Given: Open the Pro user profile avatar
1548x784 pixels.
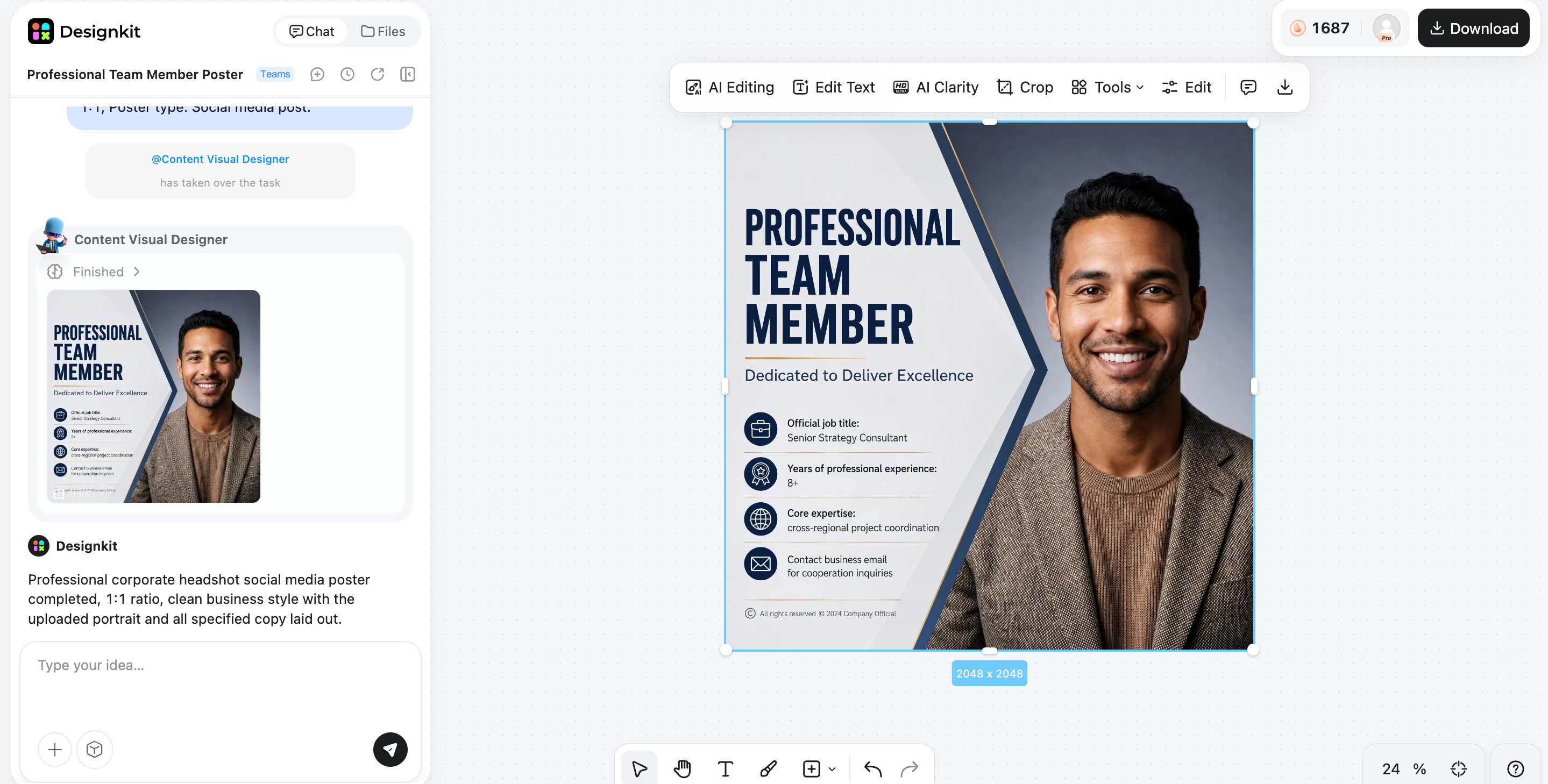Looking at the screenshot, I should 1386,28.
